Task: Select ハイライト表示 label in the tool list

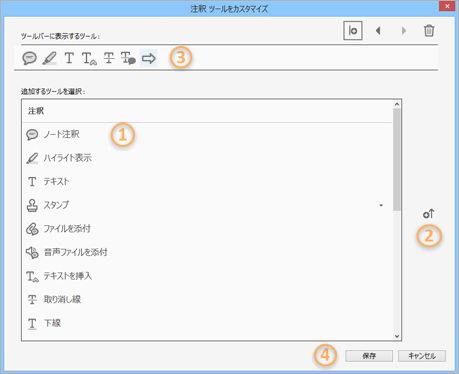Action: point(68,158)
